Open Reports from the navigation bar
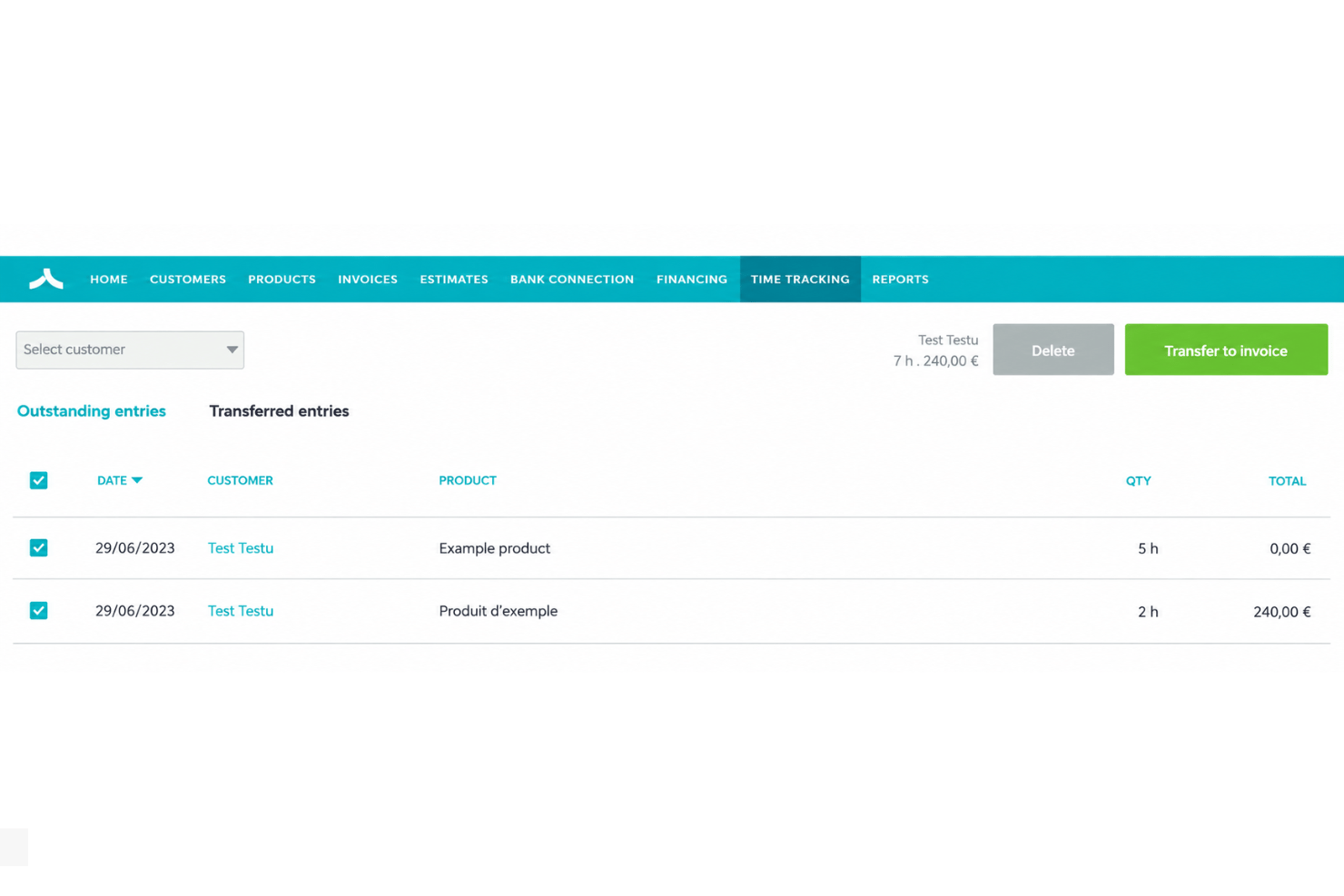This screenshot has width=1344, height=896. 900,280
